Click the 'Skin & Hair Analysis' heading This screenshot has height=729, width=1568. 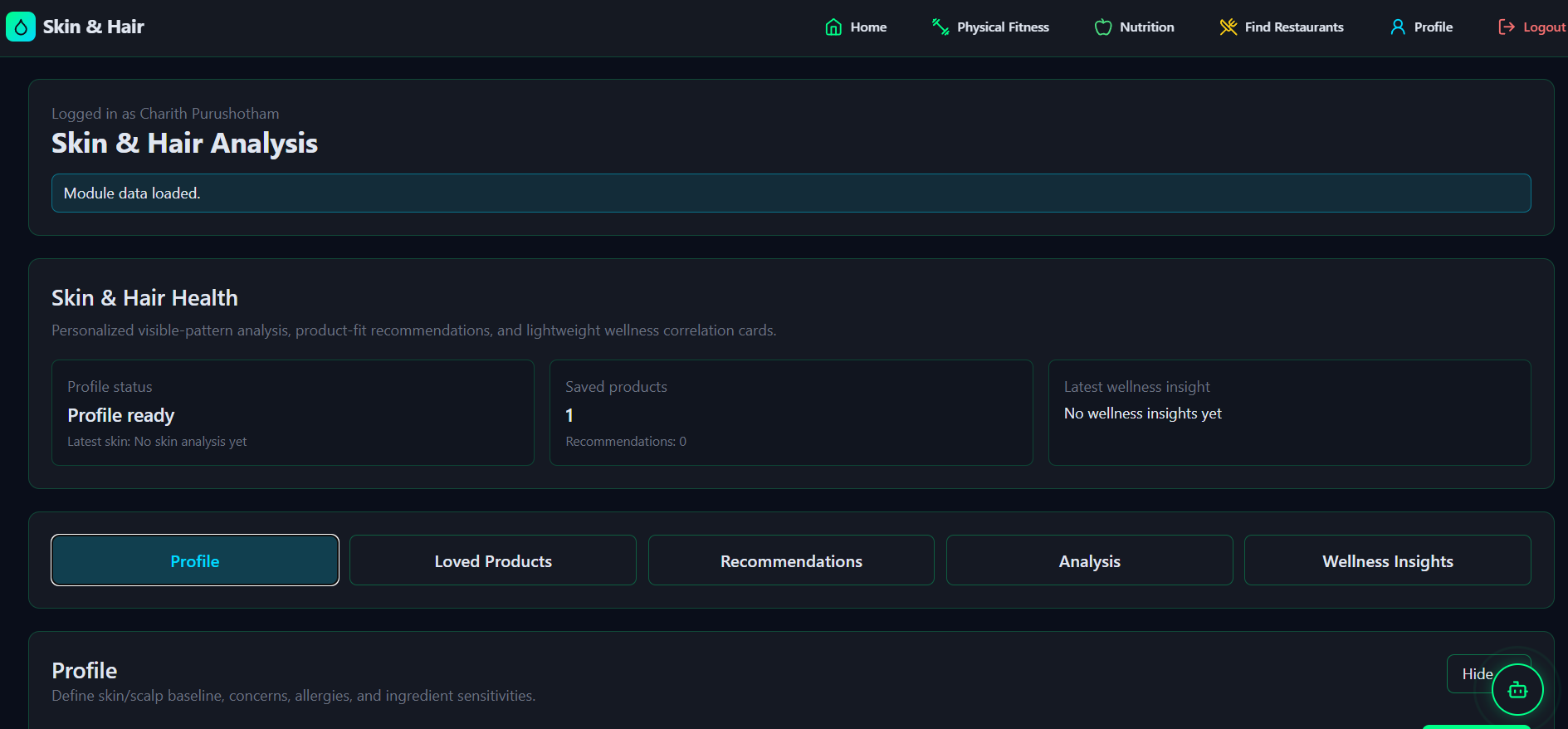[x=184, y=143]
